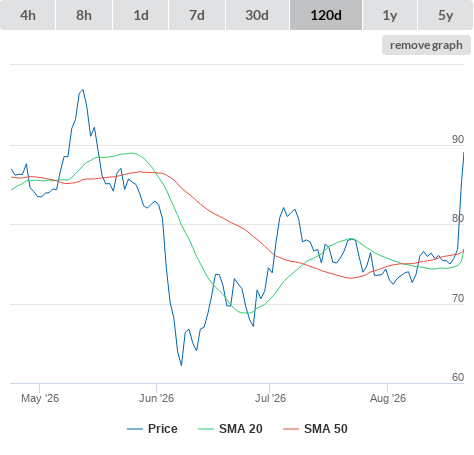Click the blue Price legend line swatch
The height and width of the screenshot is (455, 474).
click(x=135, y=429)
